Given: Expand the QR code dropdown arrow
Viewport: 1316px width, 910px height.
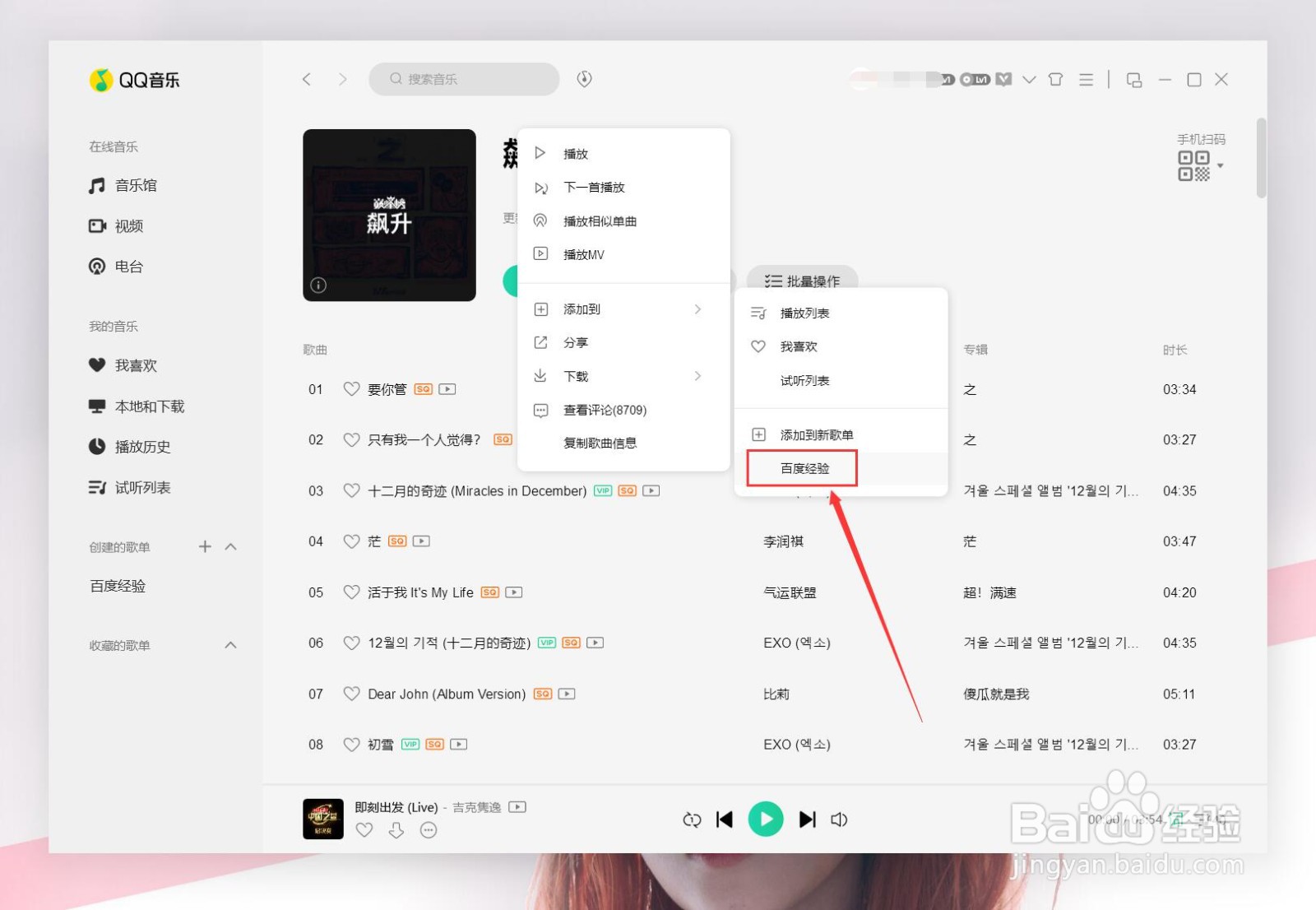Looking at the screenshot, I should 1221,165.
